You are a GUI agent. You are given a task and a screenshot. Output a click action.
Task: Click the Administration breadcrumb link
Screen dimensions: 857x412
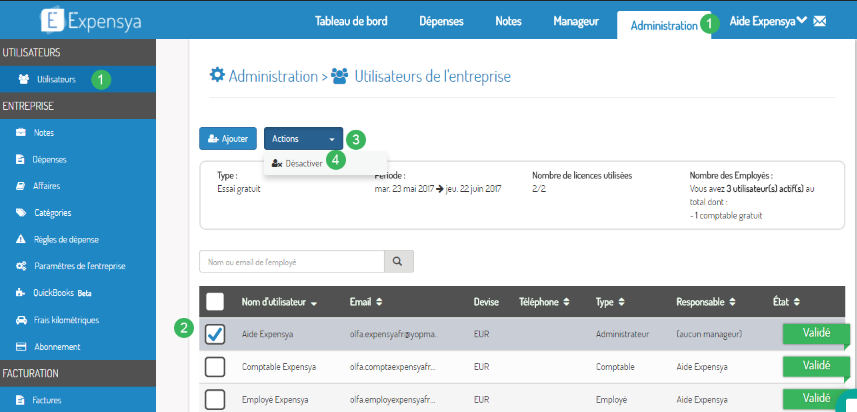(273, 76)
